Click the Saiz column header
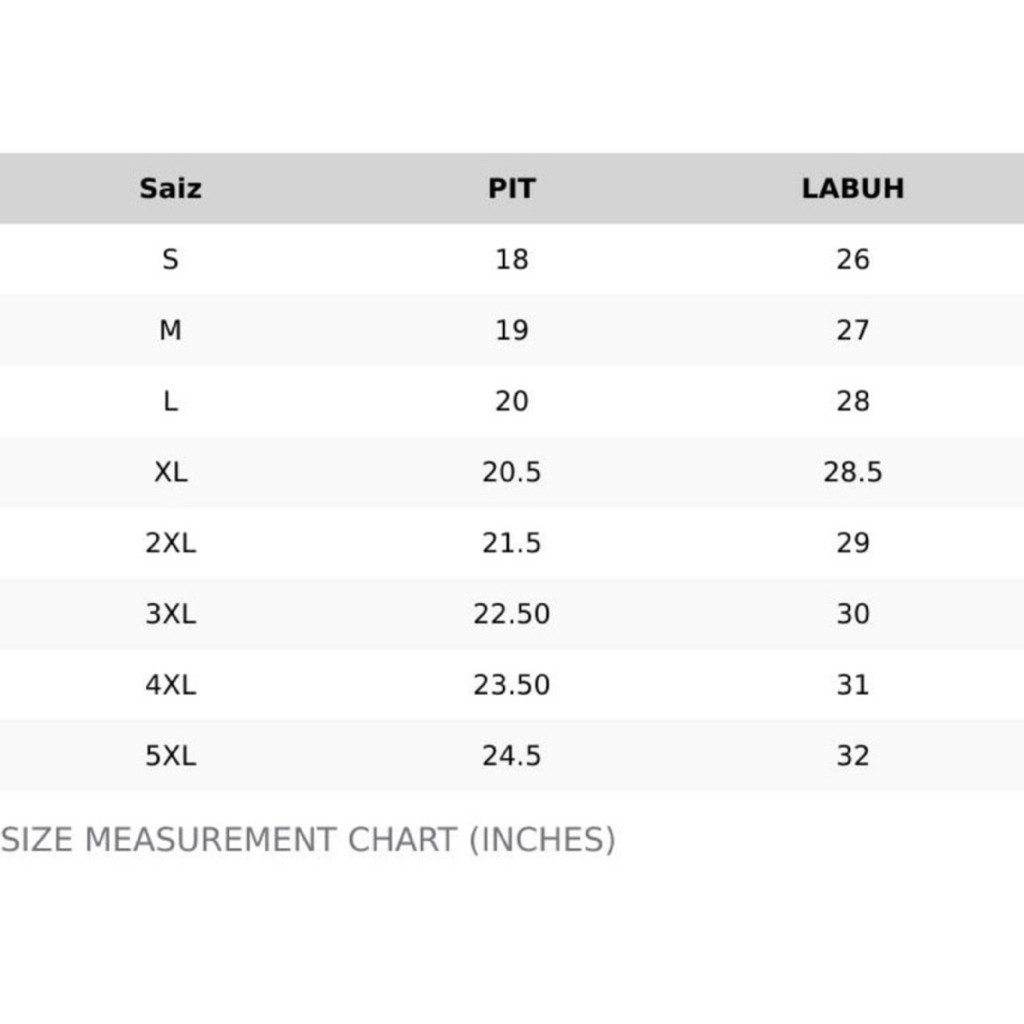 pyautogui.click(x=170, y=188)
